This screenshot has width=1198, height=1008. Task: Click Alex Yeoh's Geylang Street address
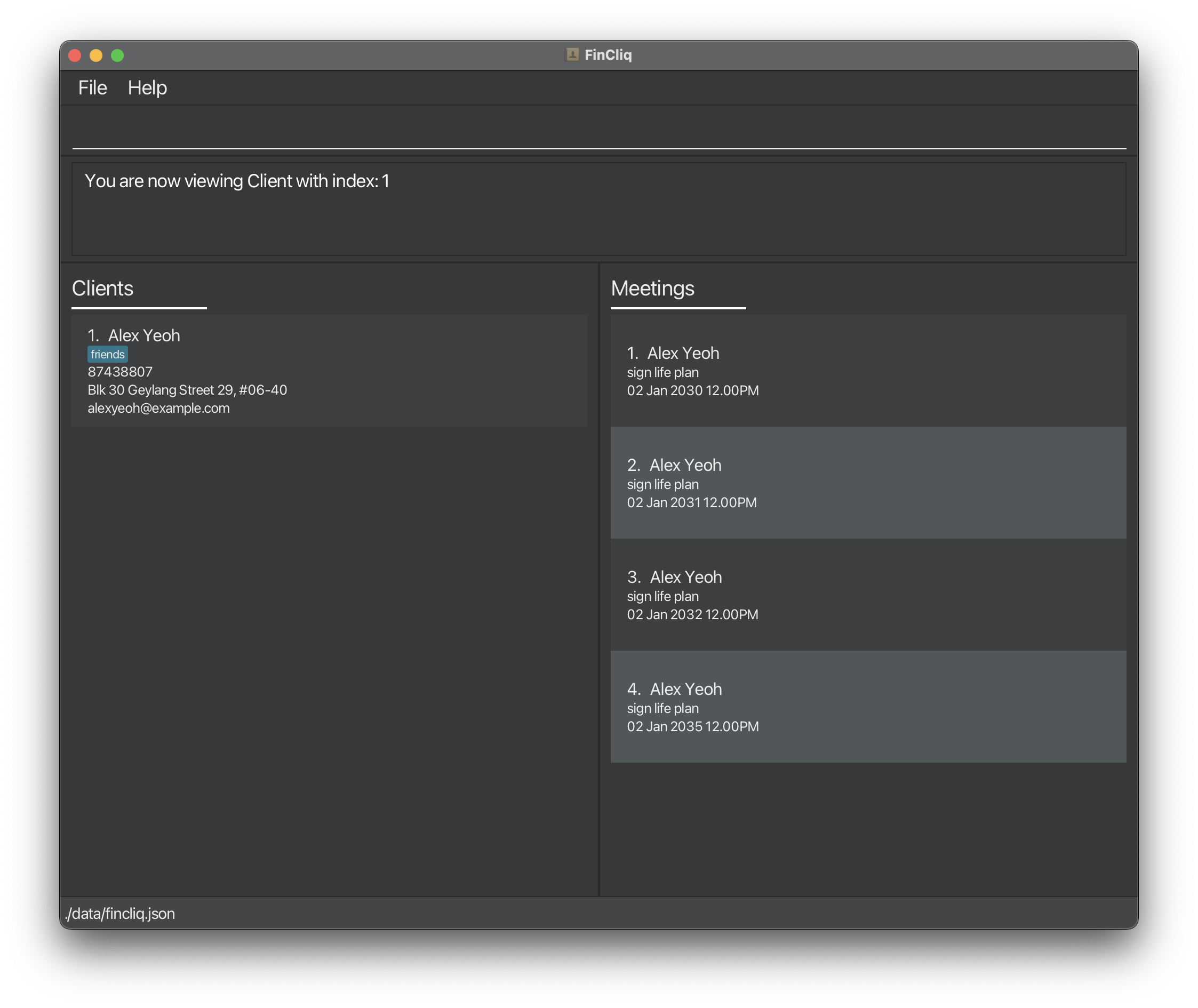point(187,390)
